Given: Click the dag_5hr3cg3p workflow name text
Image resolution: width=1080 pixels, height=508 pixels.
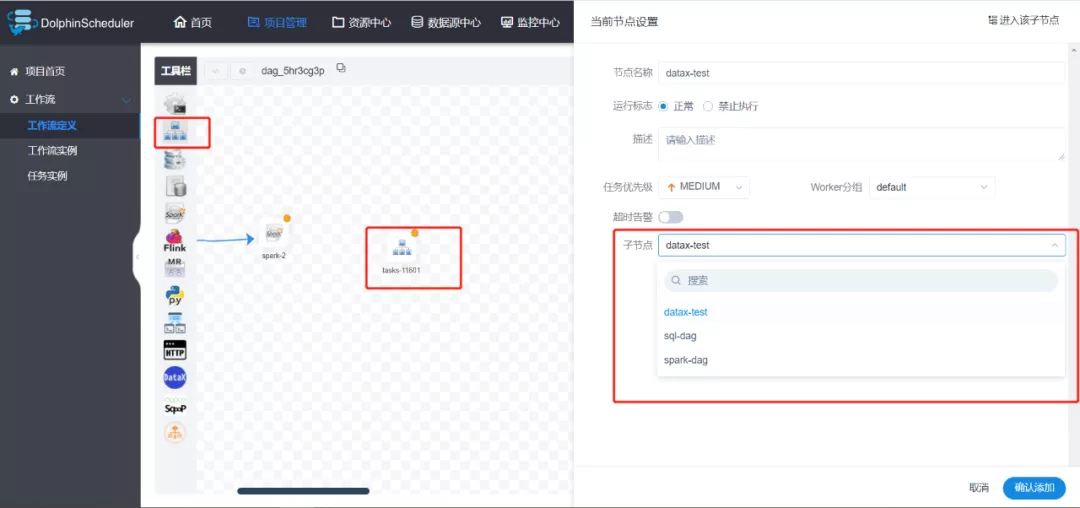Looking at the screenshot, I should click(293, 71).
